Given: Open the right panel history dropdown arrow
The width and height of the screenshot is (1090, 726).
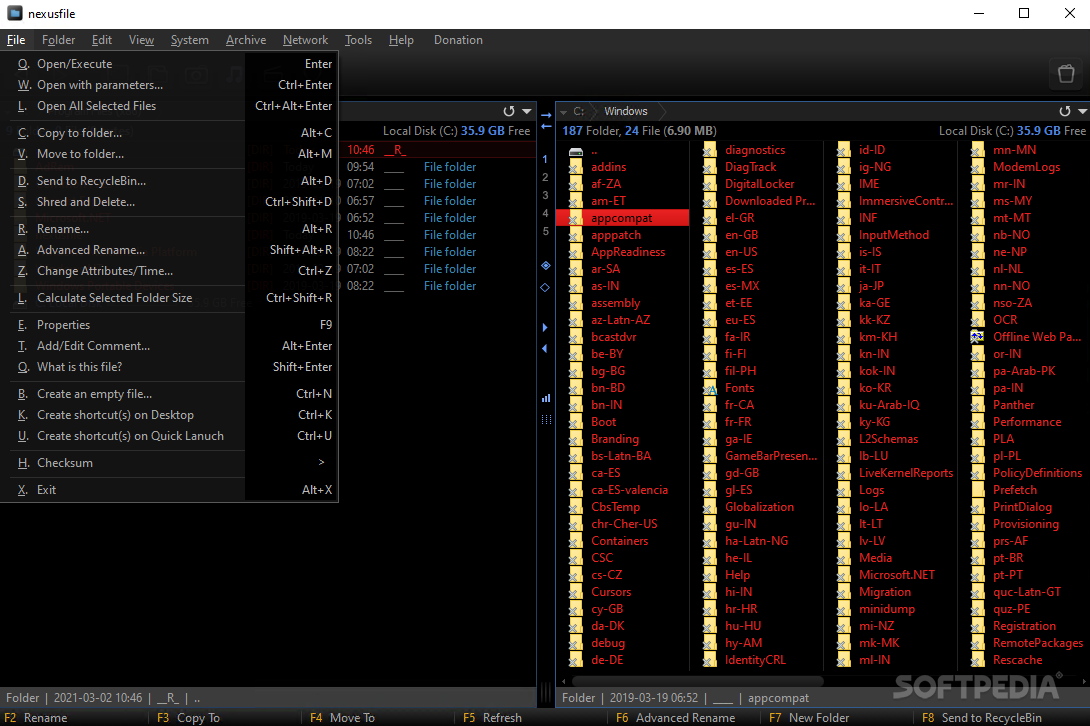Looking at the screenshot, I should [x=1082, y=111].
